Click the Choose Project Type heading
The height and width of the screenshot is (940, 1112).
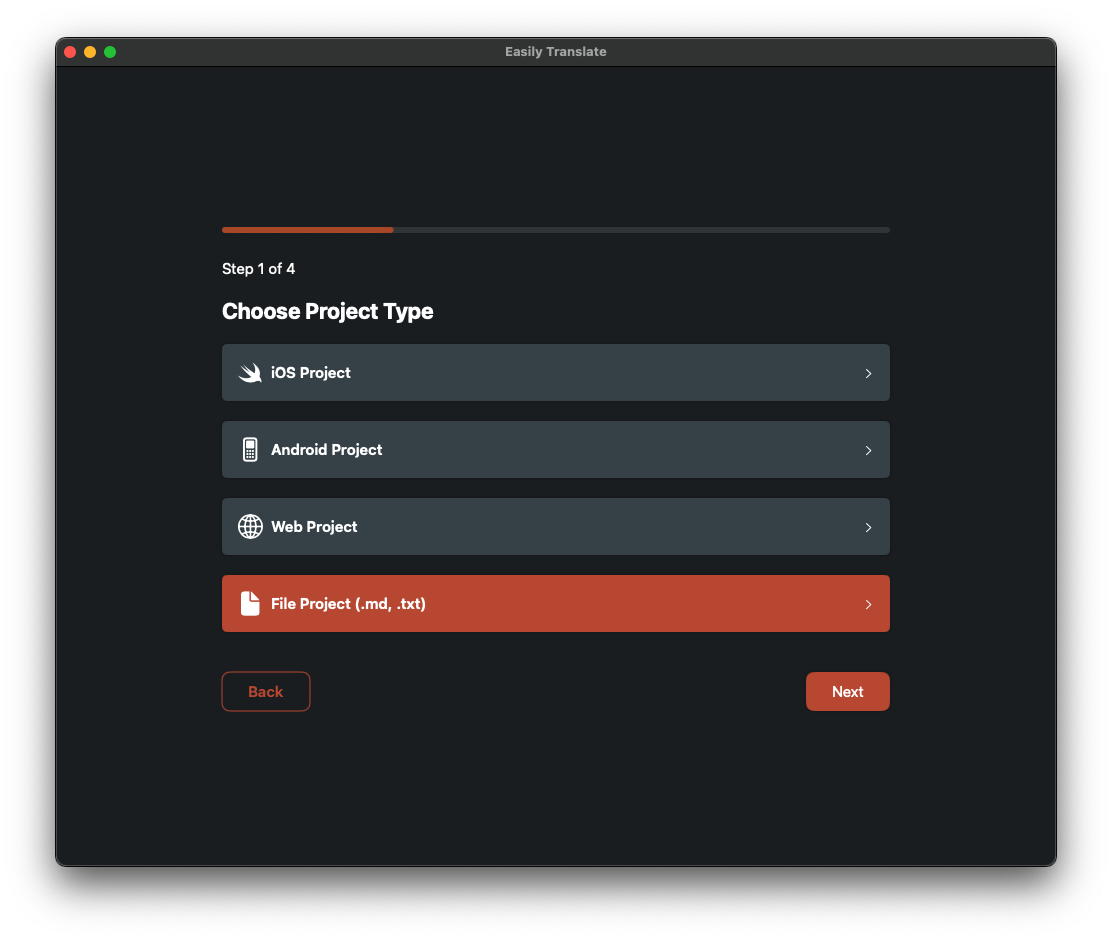[328, 311]
